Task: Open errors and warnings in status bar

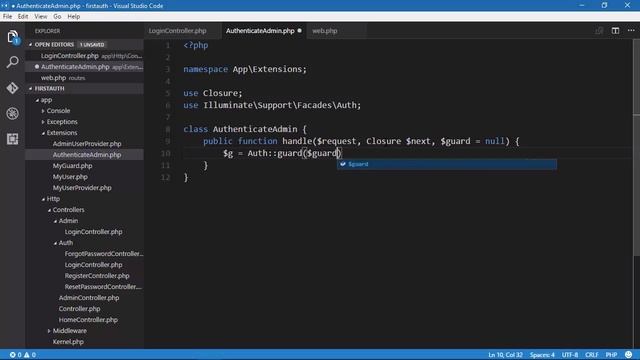Action: pos(23,355)
